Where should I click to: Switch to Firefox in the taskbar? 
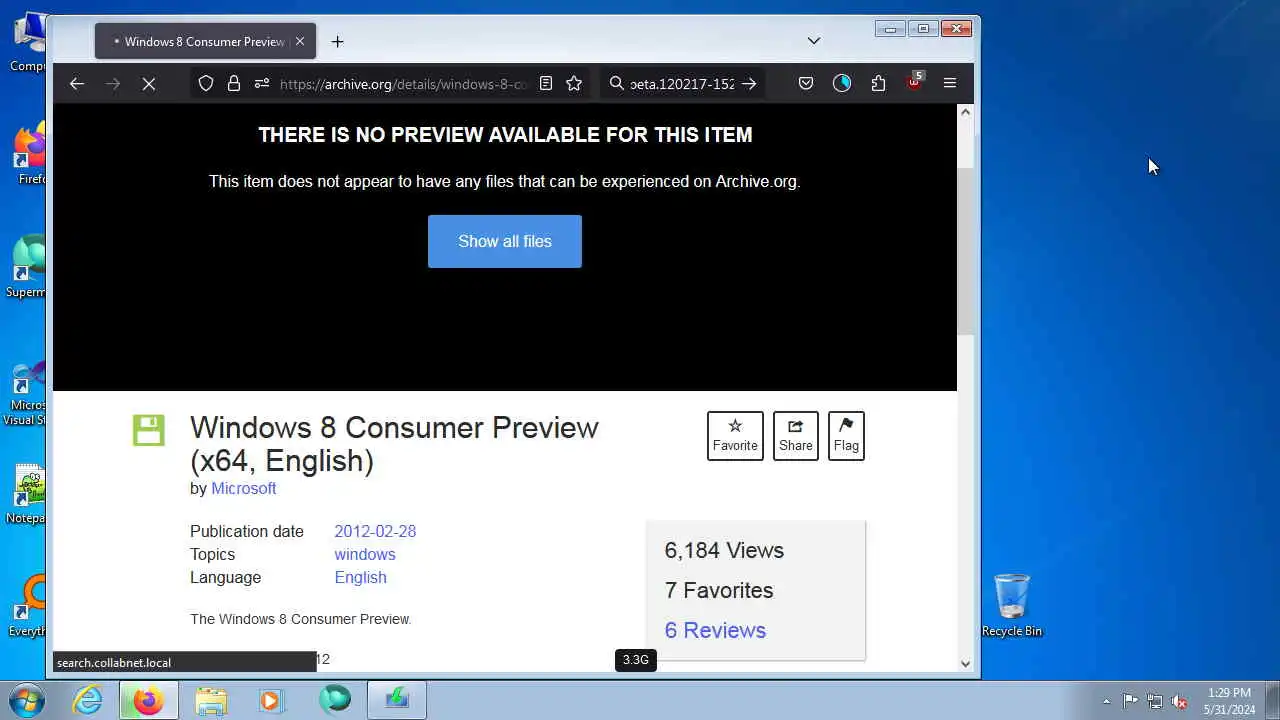[x=148, y=700]
